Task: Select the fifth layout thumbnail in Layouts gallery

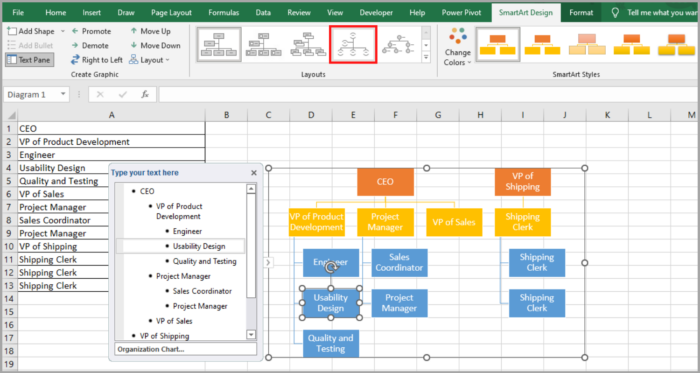Action: pos(399,45)
